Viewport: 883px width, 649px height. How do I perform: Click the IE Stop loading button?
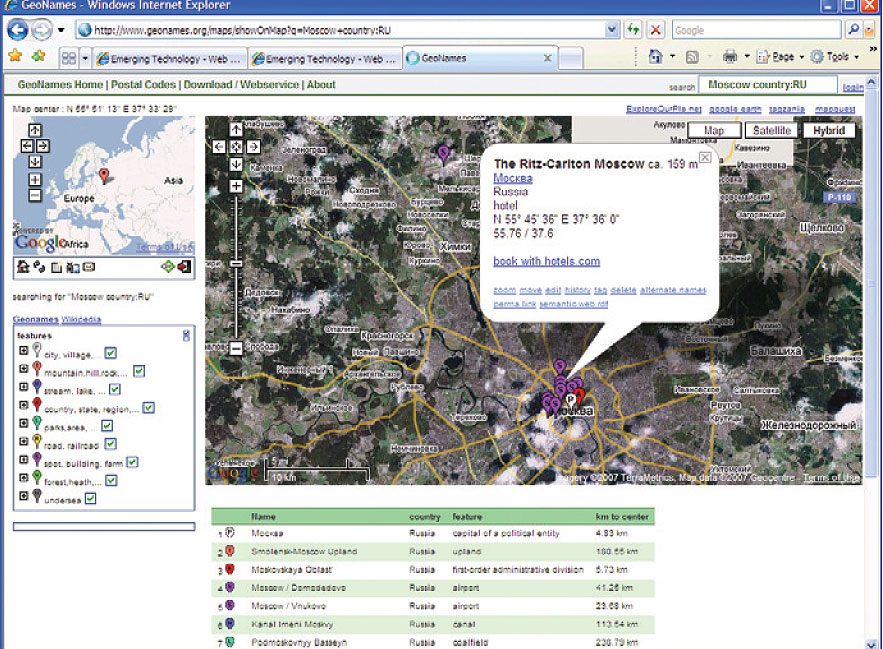click(x=655, y=30)
